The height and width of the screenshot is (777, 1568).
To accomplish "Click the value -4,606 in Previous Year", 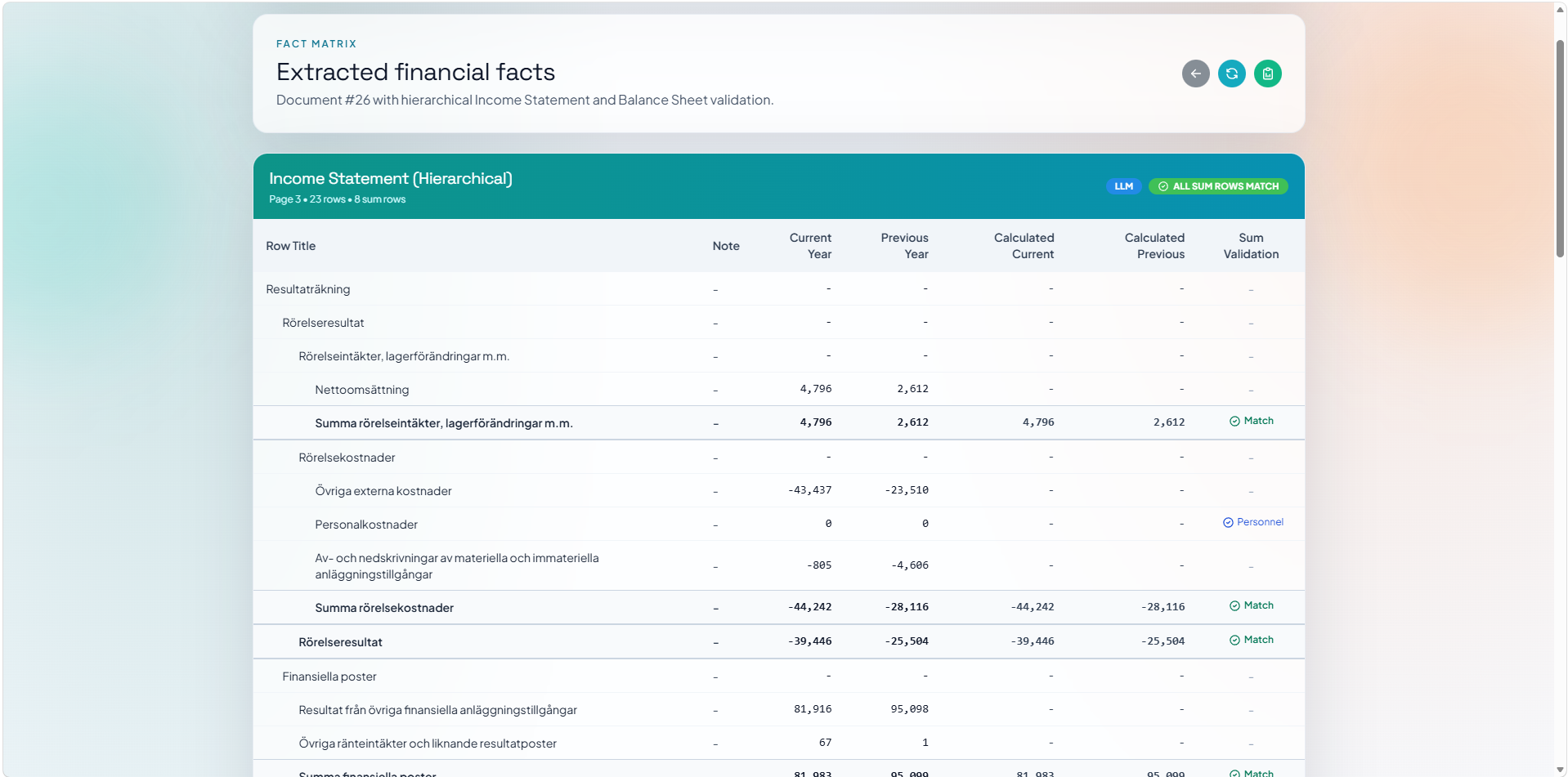I will tap(909, 565).
